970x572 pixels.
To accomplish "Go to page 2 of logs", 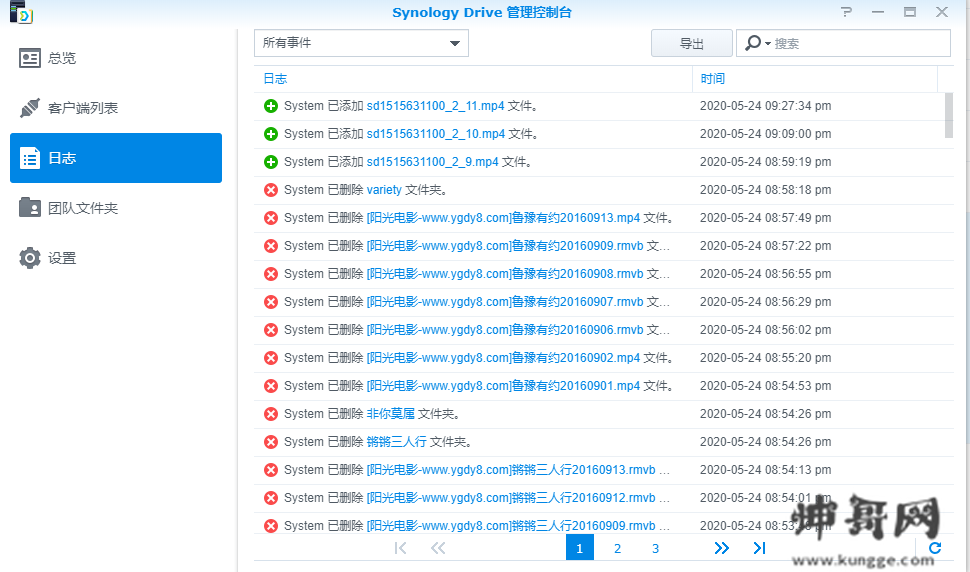I will click(617, 549).
